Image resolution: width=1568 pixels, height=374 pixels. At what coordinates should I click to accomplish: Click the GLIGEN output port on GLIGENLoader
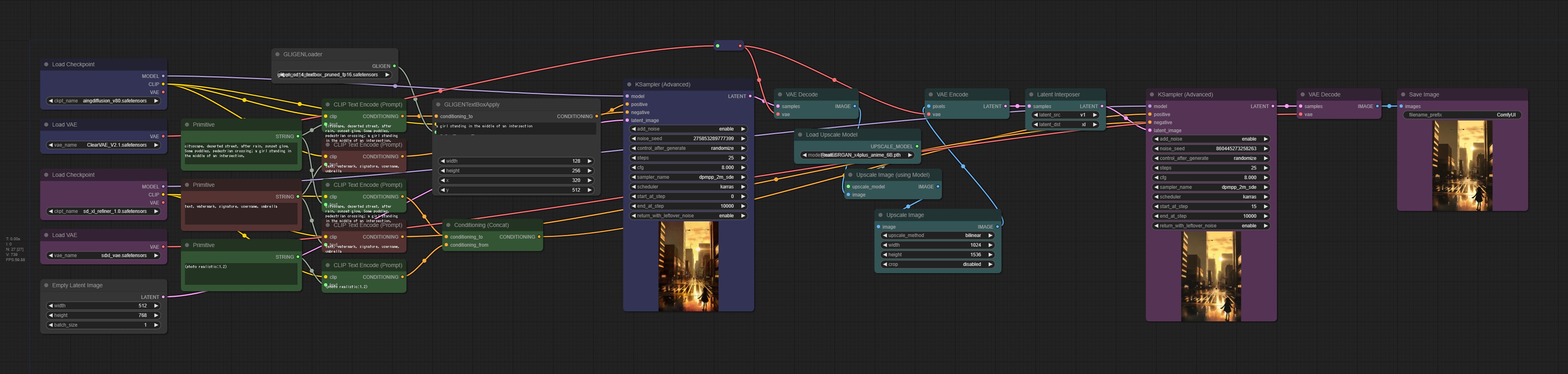tap(394, 66)
